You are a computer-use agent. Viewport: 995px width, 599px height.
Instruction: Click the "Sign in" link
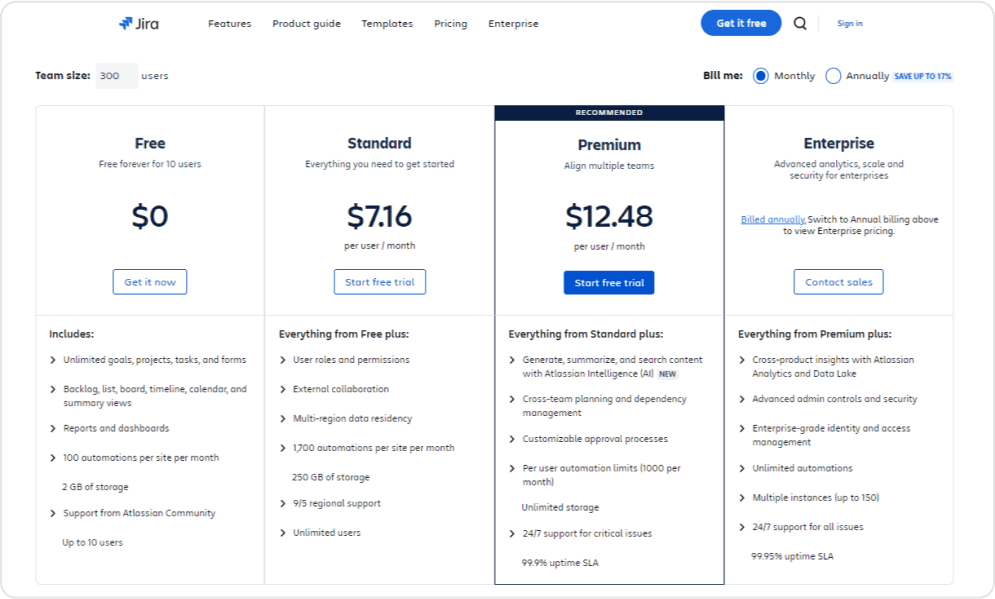tap(849, 23)
